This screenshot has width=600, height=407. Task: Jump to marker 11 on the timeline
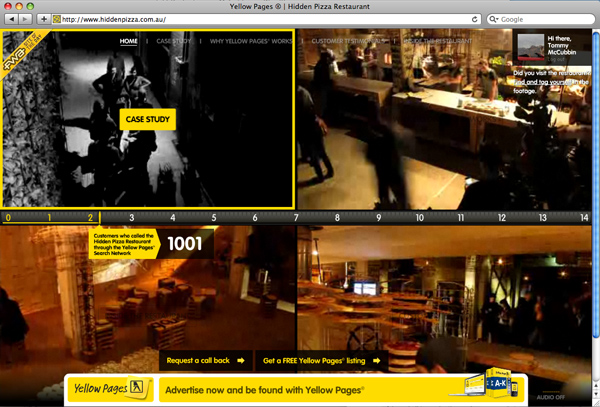click(x=461, y=218)
